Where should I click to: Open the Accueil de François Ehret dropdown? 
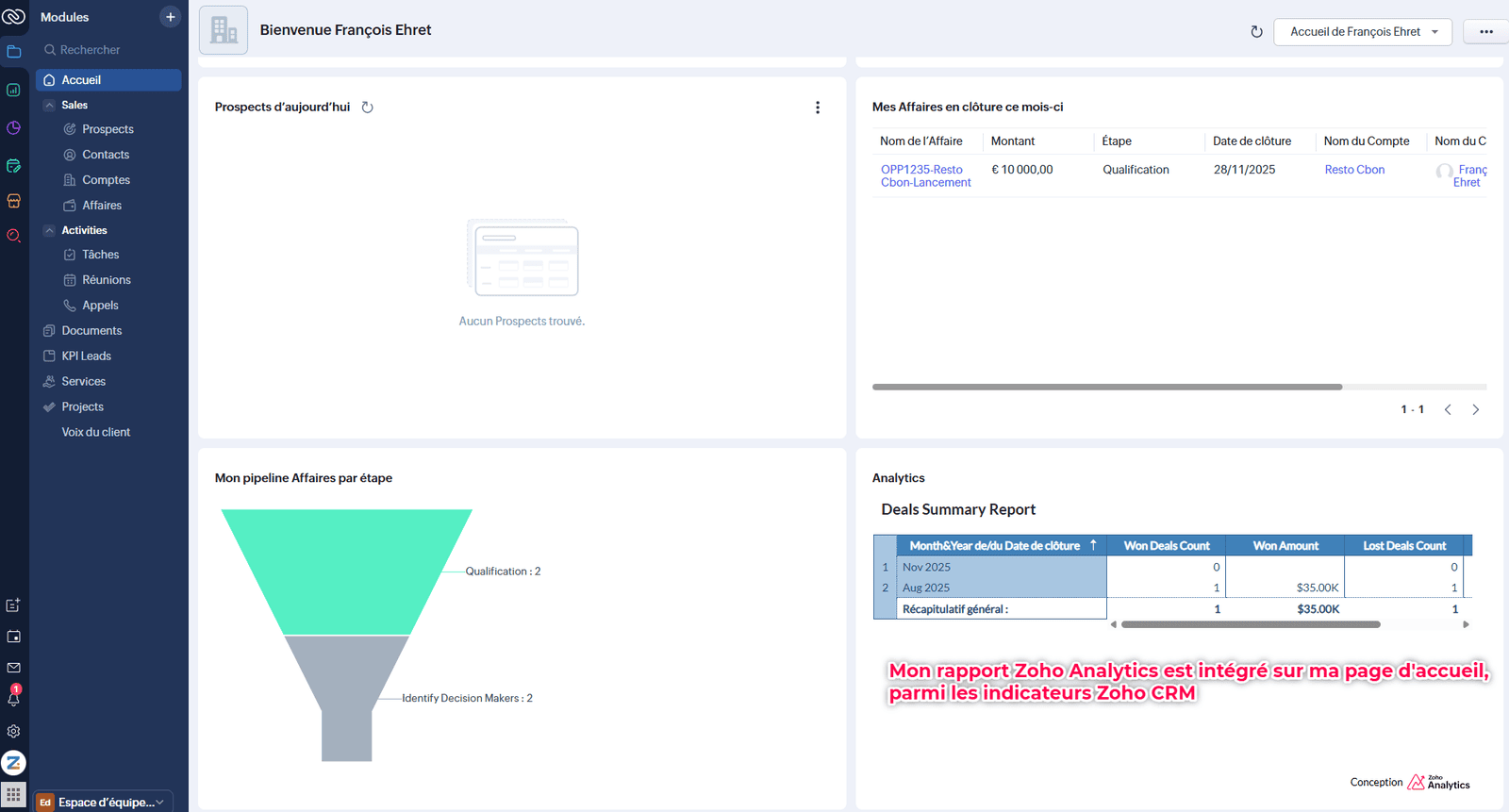(x=1362, y=32)
